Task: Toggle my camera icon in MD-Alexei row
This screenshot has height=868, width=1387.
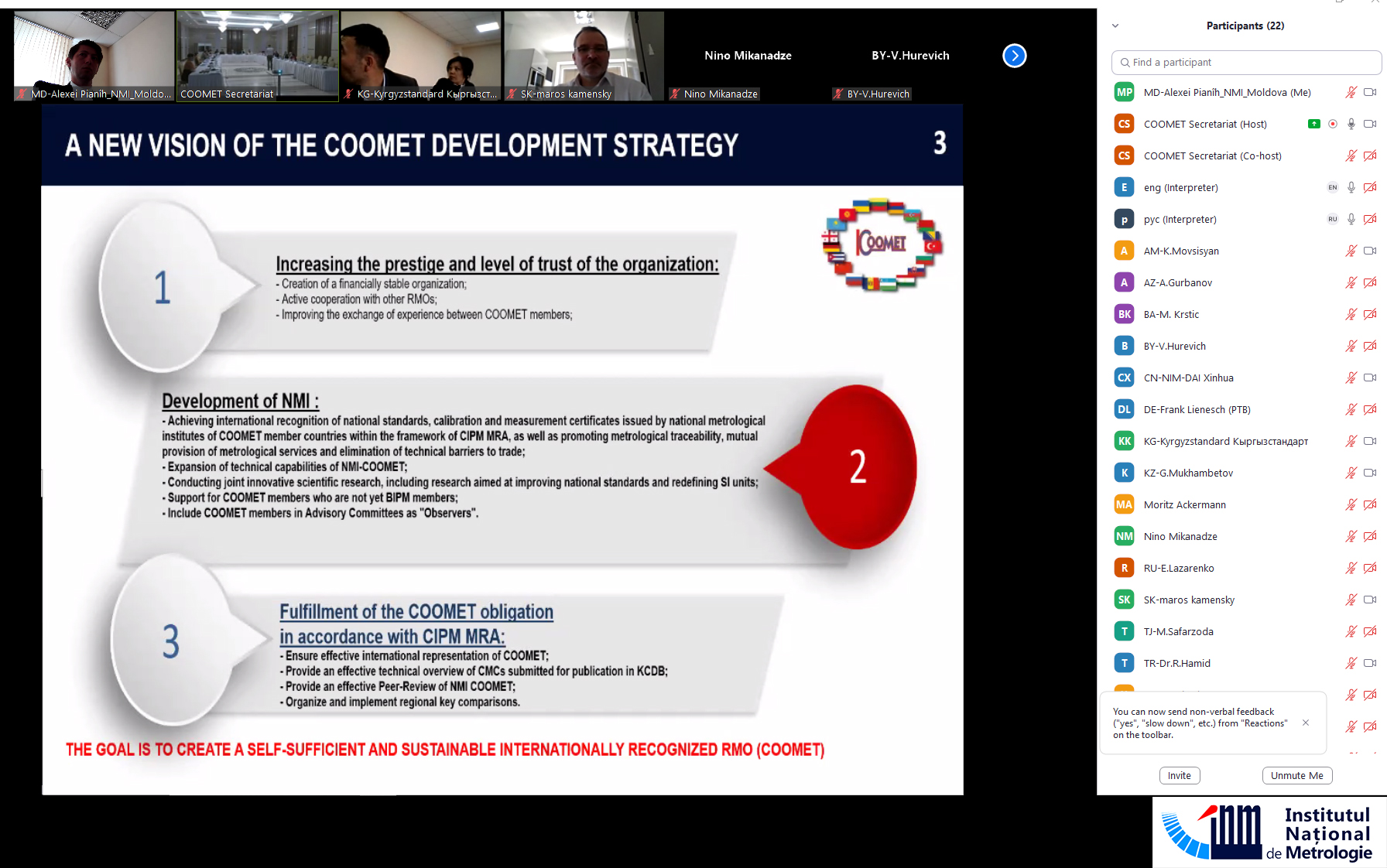Action: click(x=1369, y=92)
